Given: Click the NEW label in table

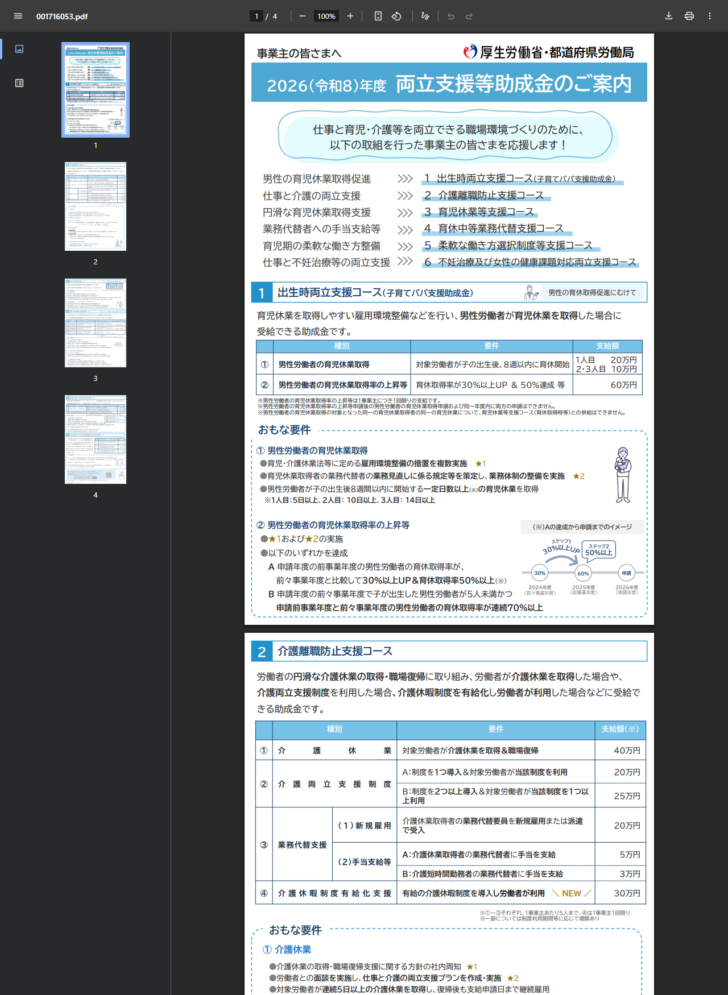Looking at the screenshot, I should [571, 893].
